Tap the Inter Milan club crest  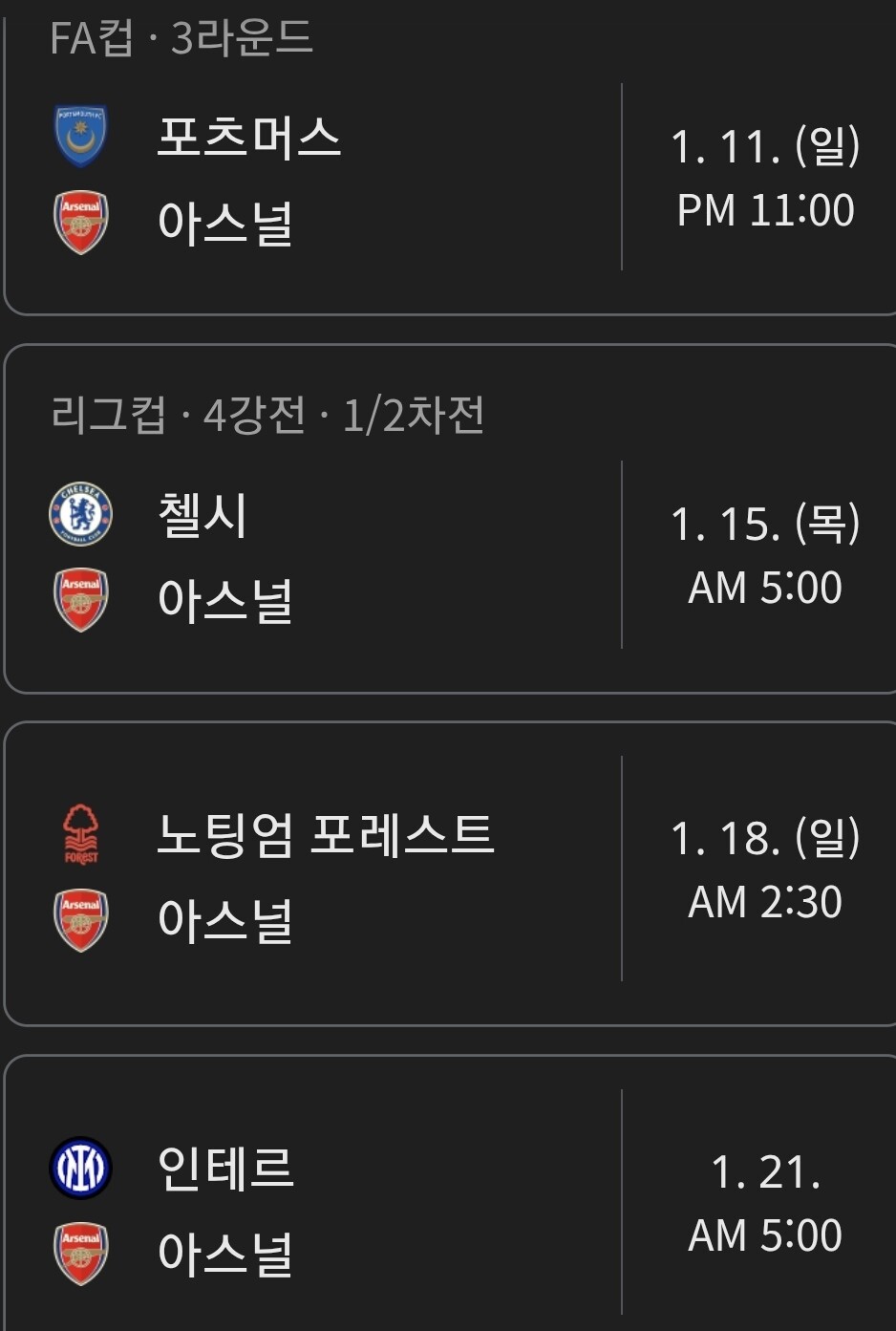coord(80,1168)
